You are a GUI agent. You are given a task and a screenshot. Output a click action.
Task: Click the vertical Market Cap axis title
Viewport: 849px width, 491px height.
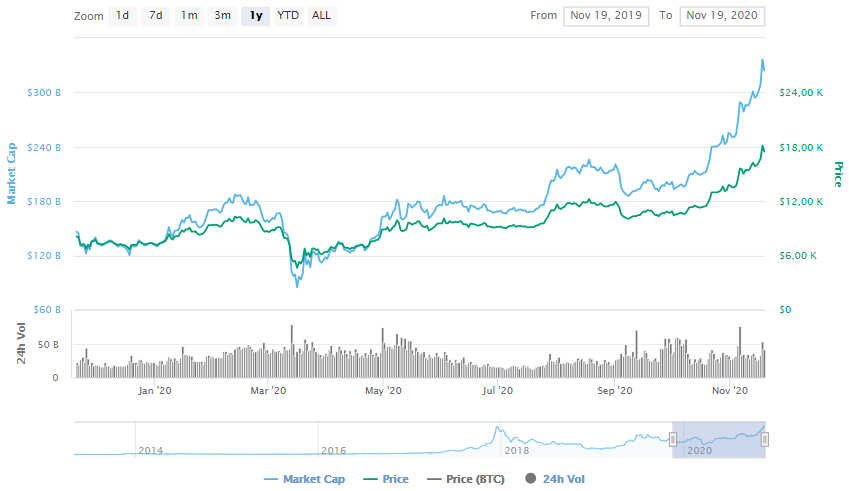(11, 174)
